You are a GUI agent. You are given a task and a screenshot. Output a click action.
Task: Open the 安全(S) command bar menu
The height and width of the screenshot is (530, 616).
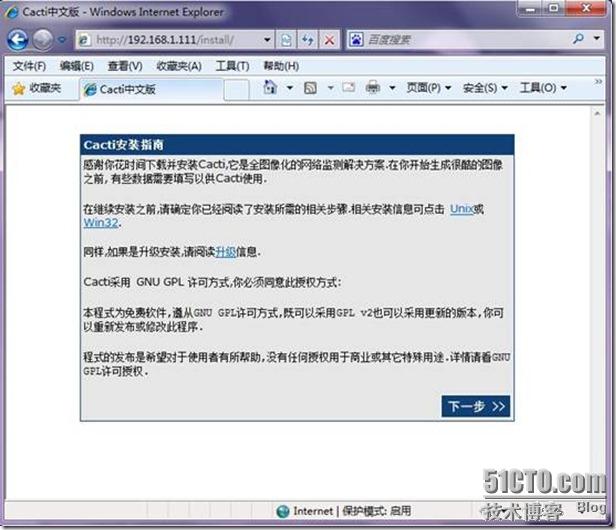[485, 88]
